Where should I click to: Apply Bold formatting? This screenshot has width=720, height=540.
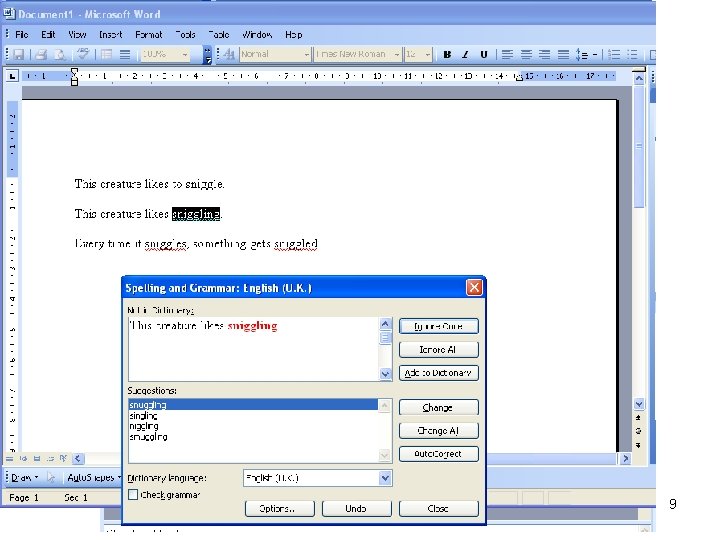point(446,55)
